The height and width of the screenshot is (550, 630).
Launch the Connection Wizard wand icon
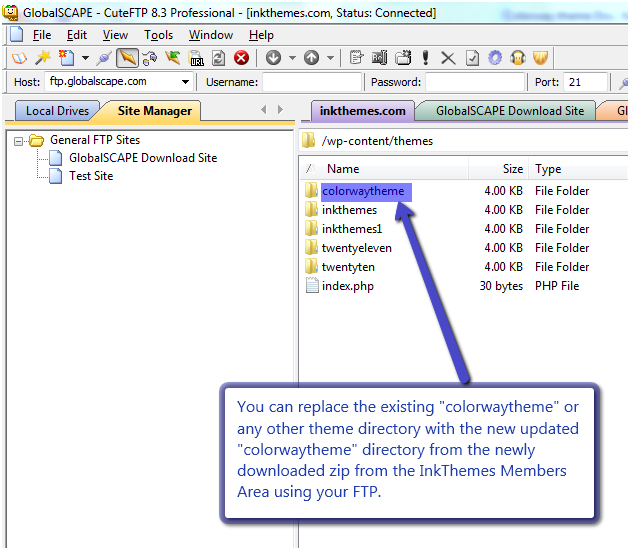[x=43, y=58]
